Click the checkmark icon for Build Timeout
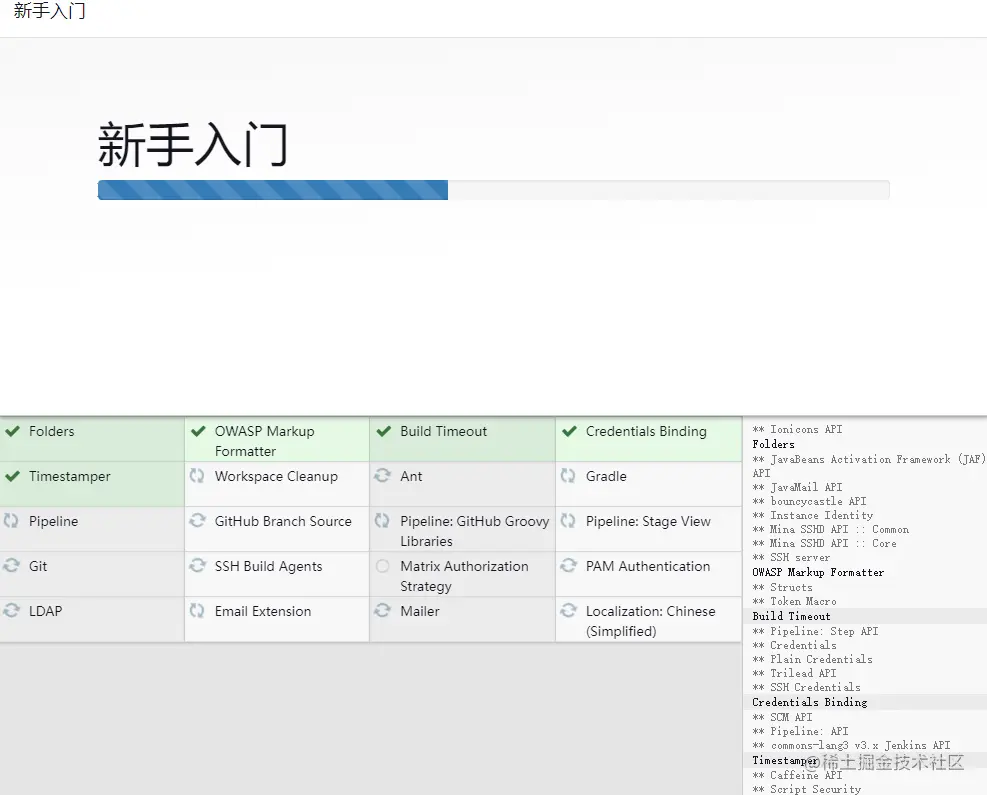 click(x=384, y=431)
